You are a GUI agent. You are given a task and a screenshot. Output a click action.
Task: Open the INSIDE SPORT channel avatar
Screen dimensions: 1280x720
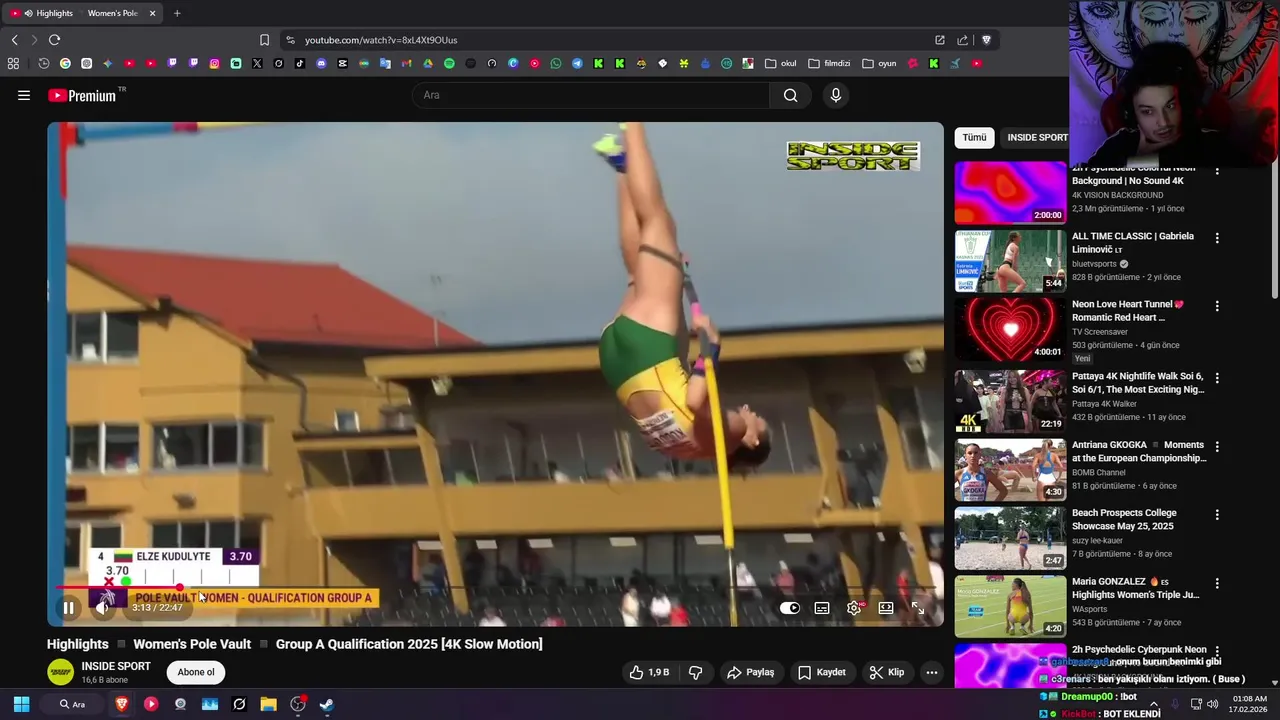[61, 672]
